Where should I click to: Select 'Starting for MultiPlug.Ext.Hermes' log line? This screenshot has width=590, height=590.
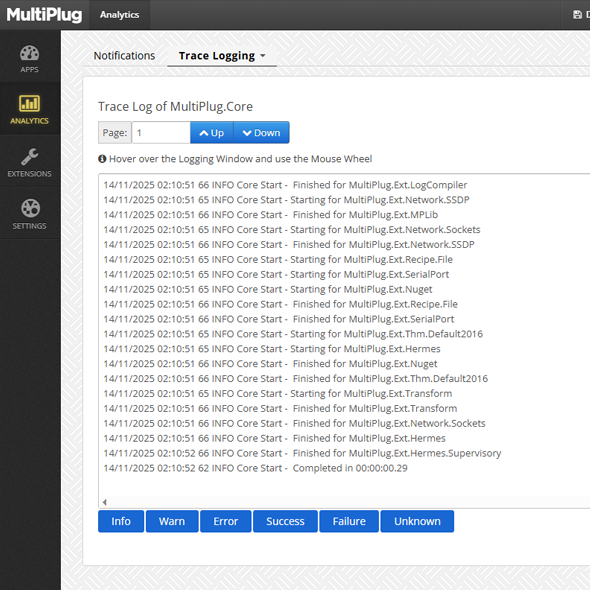[x=272, y=349]
